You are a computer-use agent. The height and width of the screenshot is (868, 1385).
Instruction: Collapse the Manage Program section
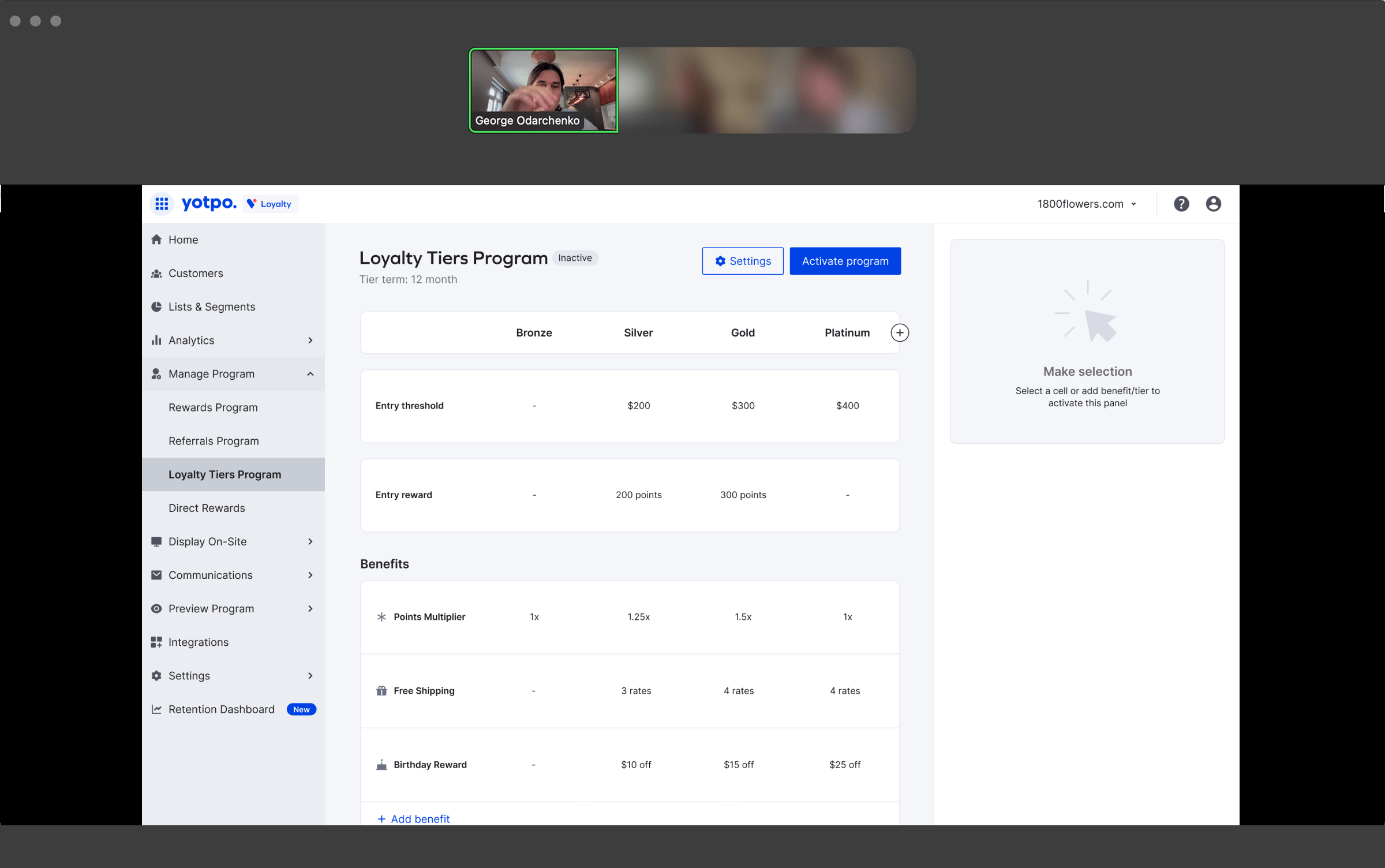[x=310, y=374]
